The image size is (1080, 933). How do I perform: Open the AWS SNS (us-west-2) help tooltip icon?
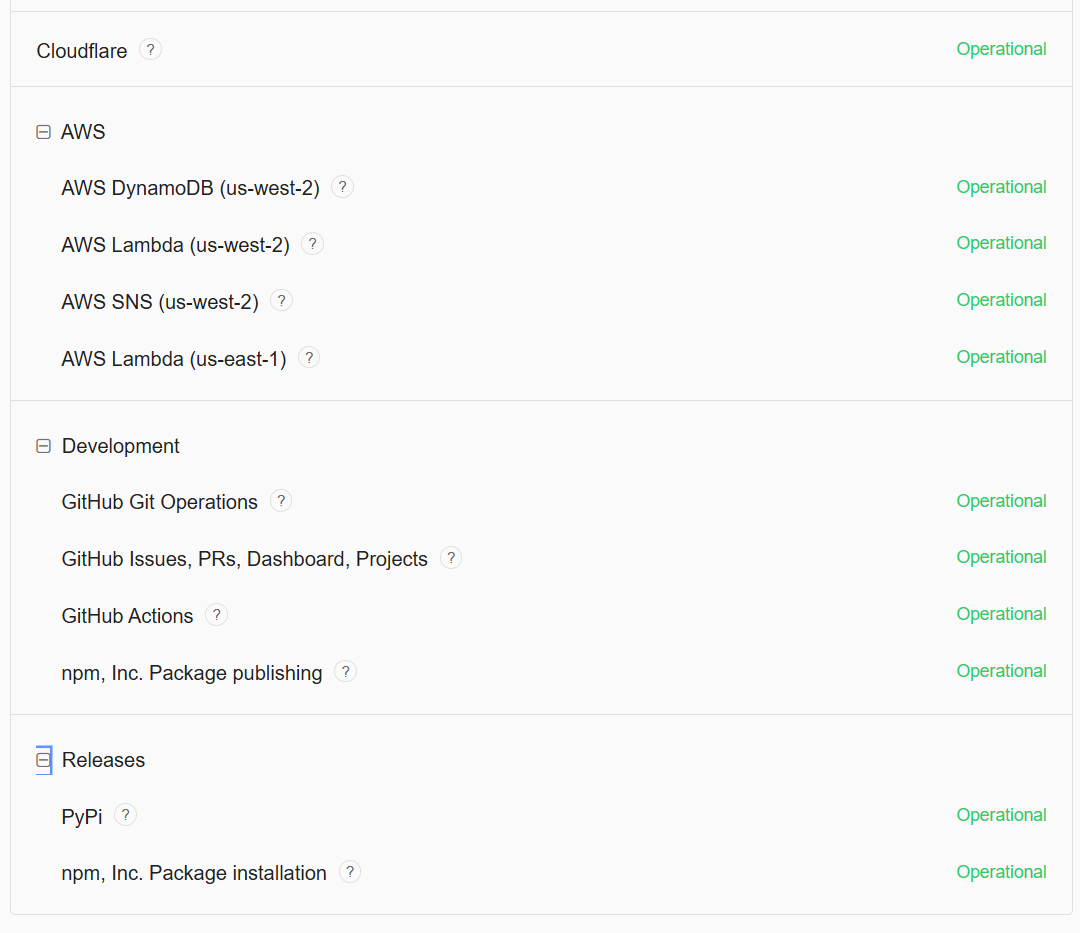click(281, 301)
